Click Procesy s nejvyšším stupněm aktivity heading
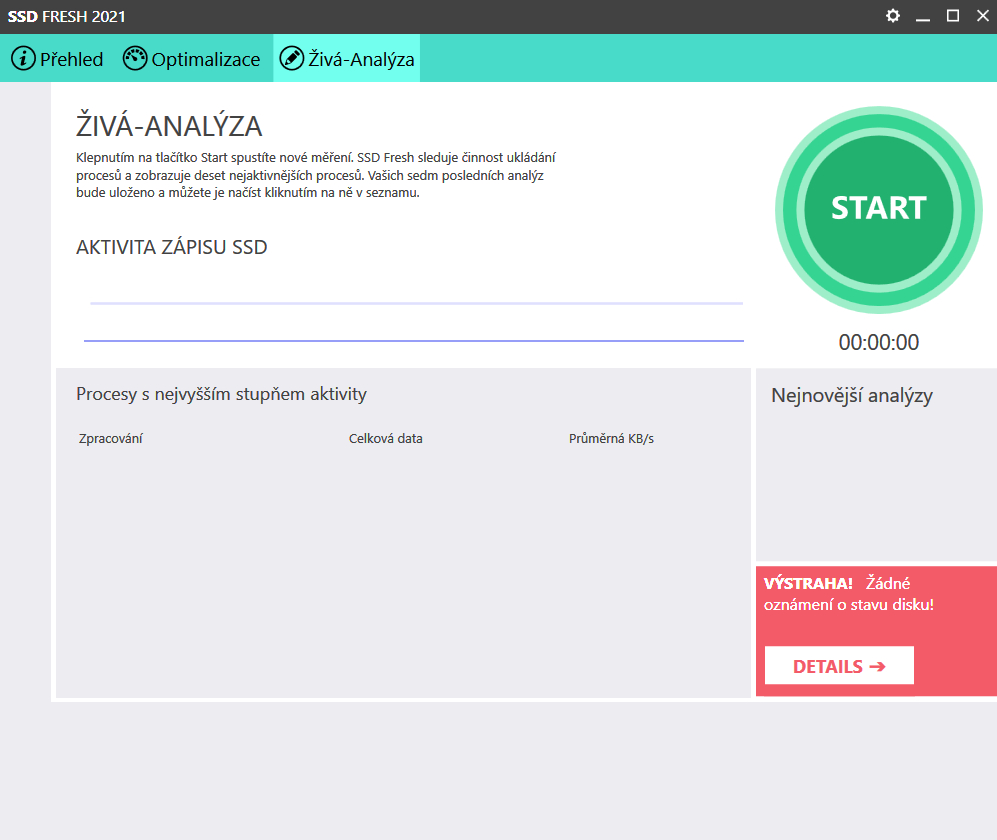Screen dimensions: 997x840 [x=221, y=394]
